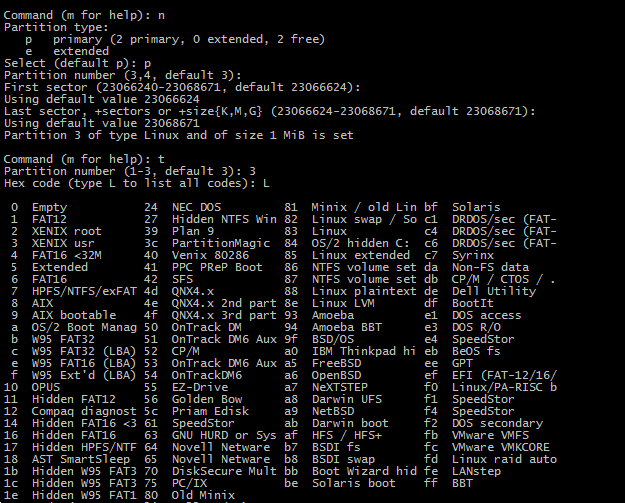
Task: Click the 'Hex code (type L to list all codes)' prompt line
Action: pos(137,183)
